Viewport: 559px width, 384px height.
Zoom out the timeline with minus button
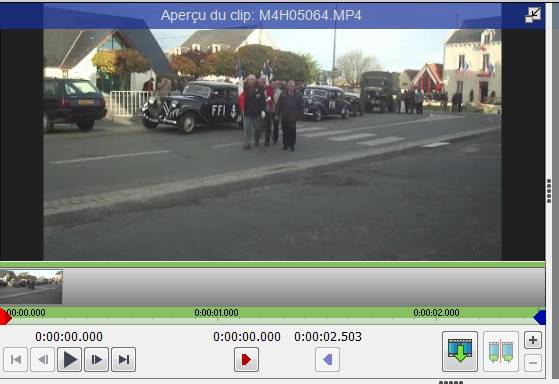533,363
